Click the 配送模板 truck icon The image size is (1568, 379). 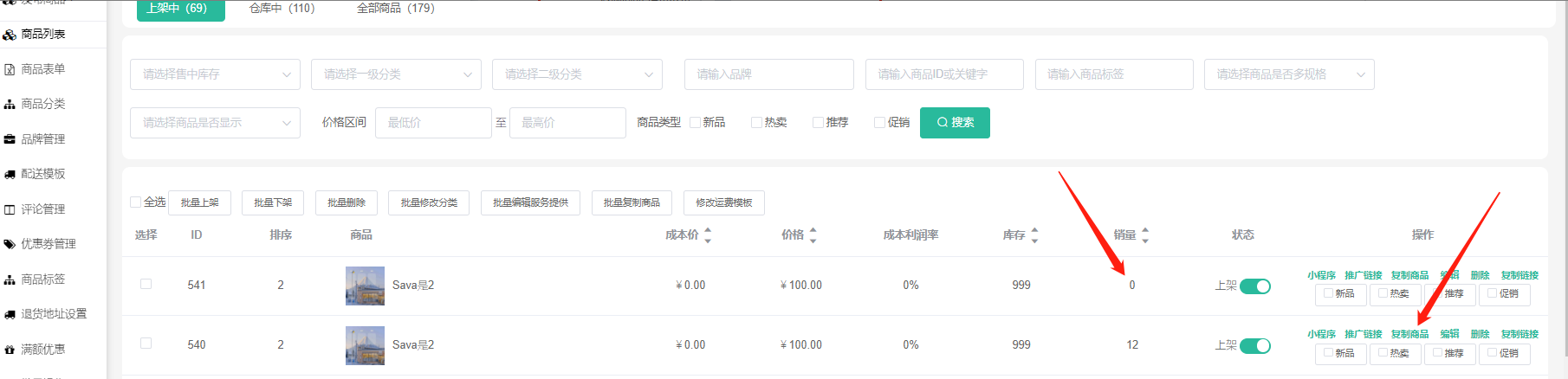coord(10,175)
